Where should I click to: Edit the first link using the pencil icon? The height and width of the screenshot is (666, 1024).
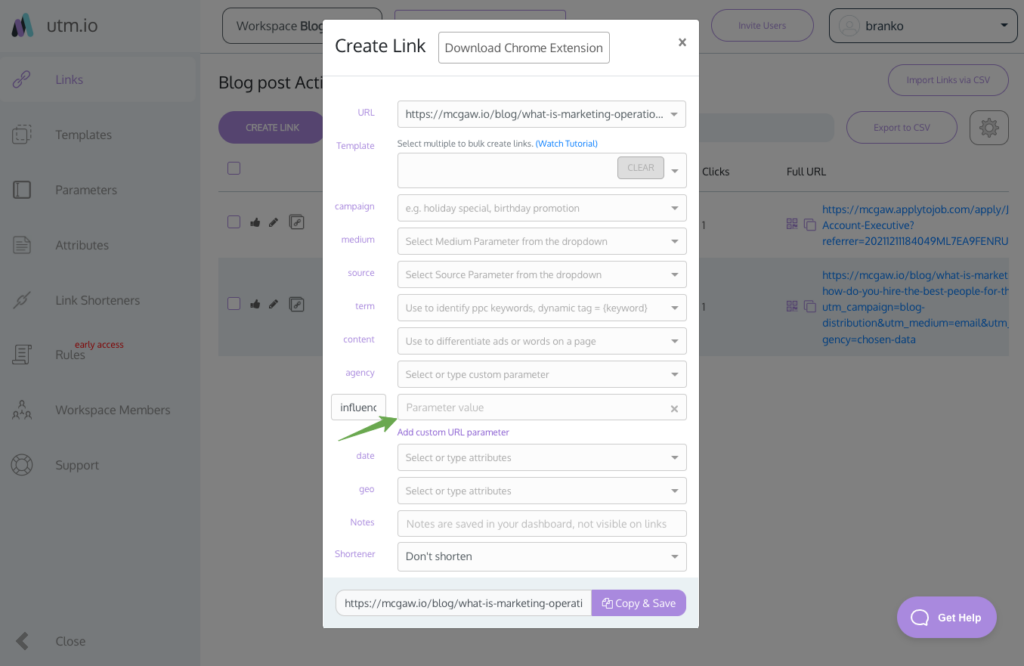click(274, 222)
